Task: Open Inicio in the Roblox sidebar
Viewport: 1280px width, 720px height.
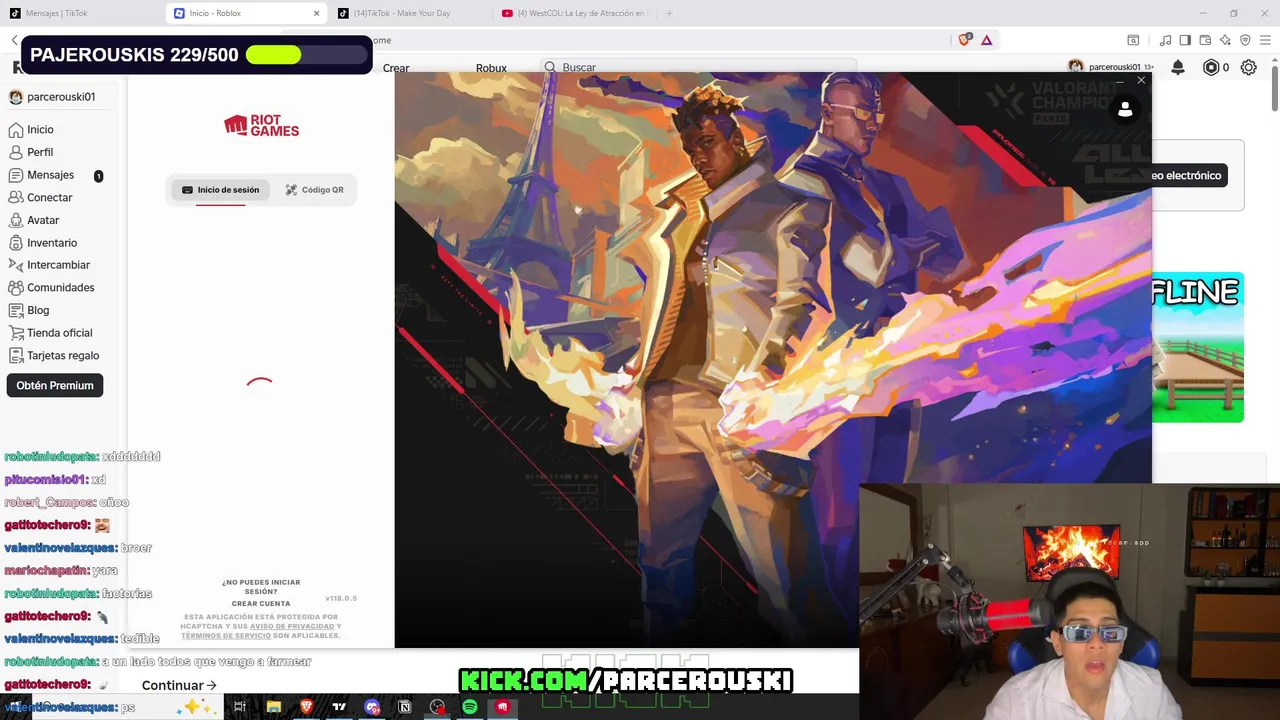Action: pos(31,130)
